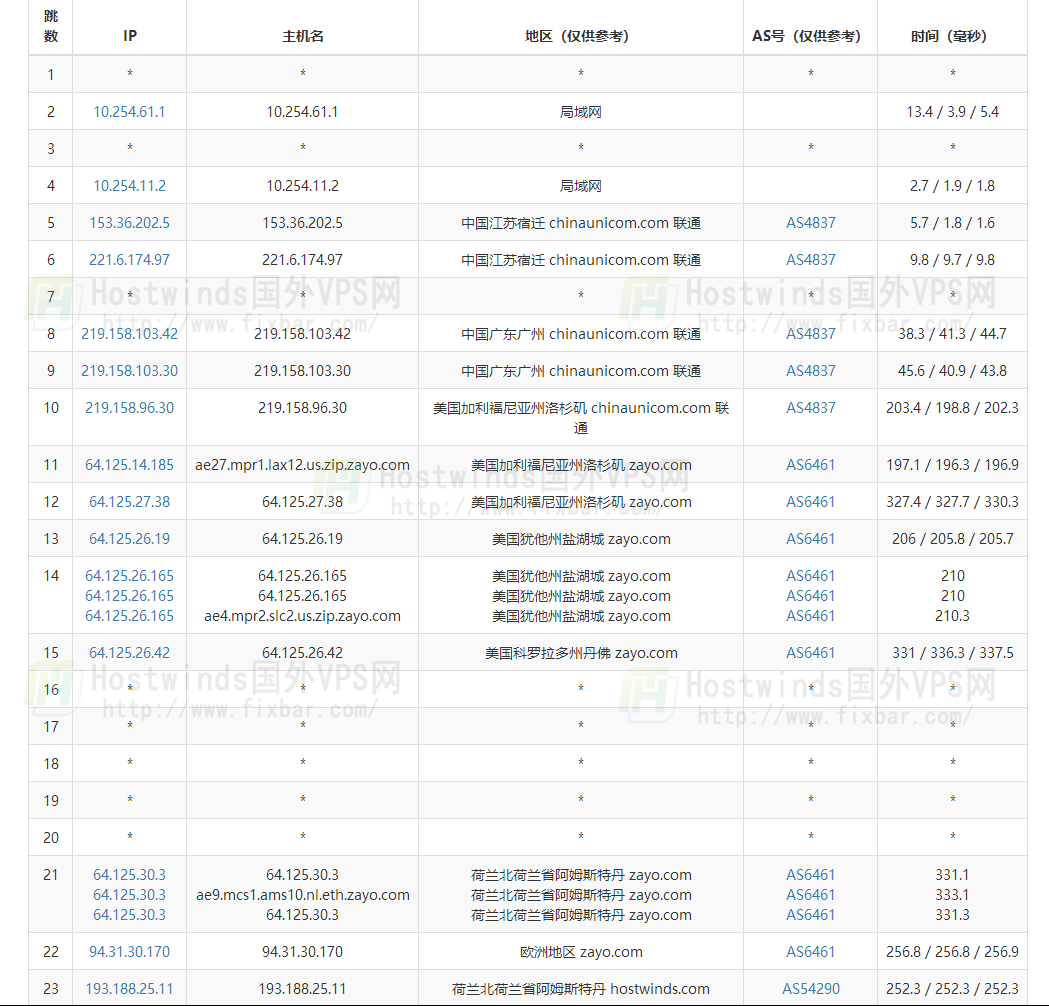Screen dimensions: 1049x1006
Task: Follow the 219.158.96.30 IP link
Action: [x=129, y=407]
